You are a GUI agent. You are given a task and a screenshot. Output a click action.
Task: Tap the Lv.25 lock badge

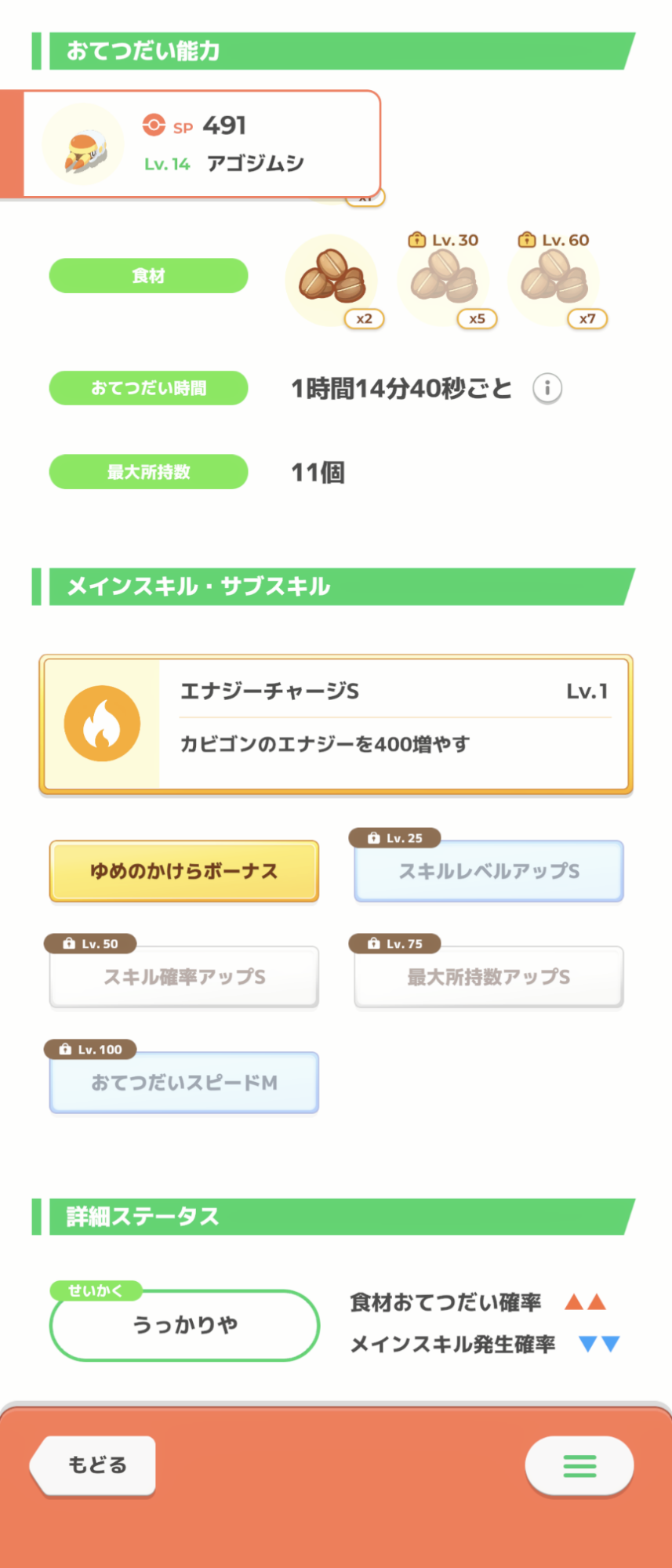coord(395,838)
